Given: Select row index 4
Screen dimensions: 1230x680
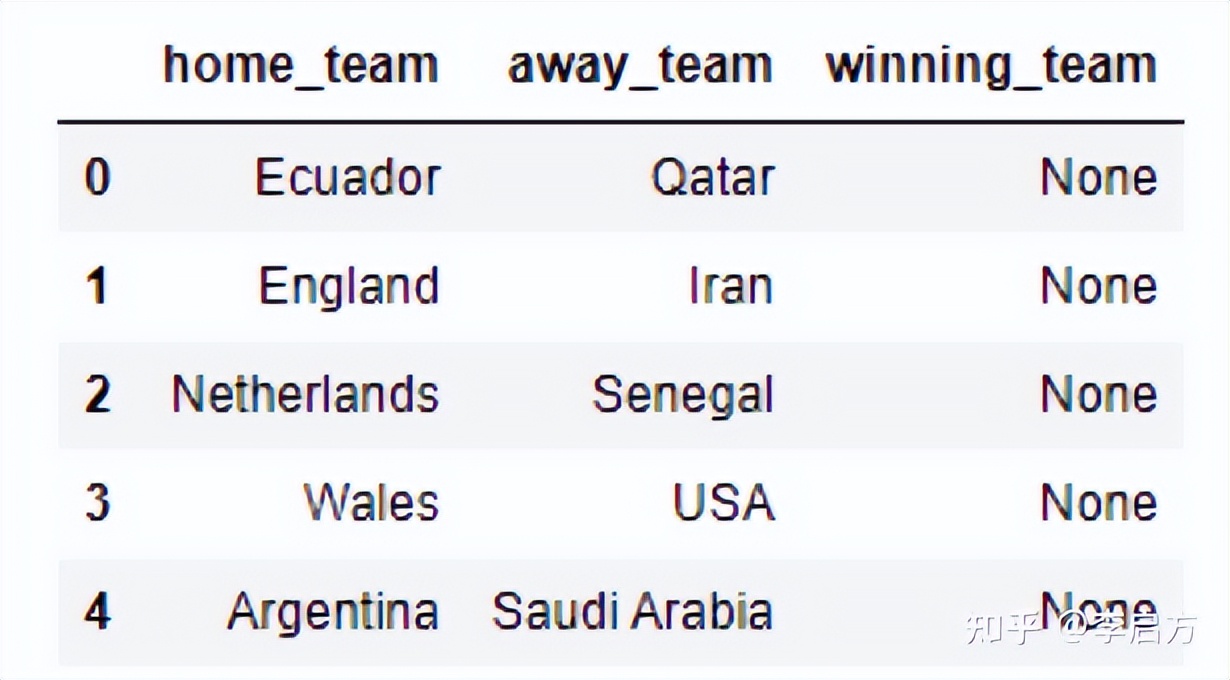Looking at the screenshot, I should [x=97, y=611].
